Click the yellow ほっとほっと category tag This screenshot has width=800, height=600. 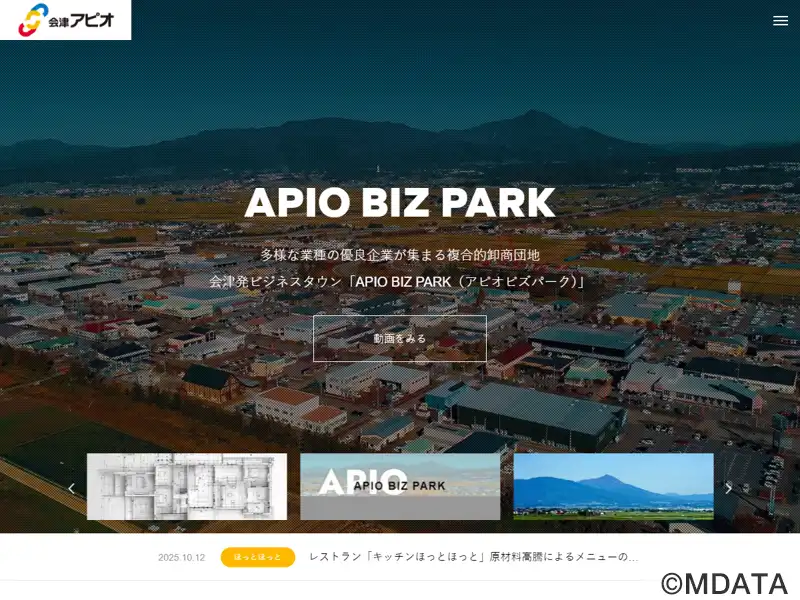[x=257, y=557]
